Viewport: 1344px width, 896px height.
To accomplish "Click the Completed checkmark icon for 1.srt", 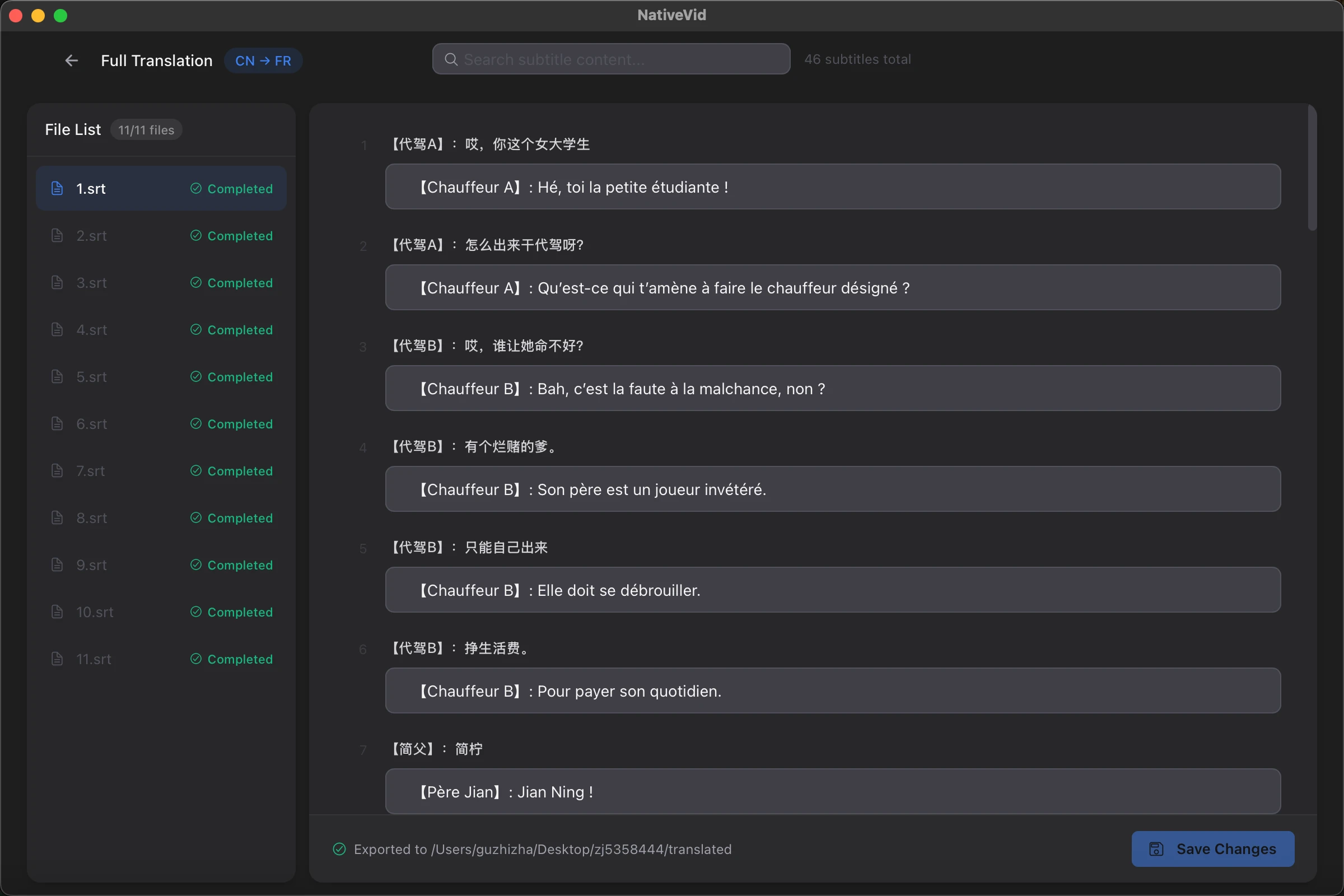I will [x=196, y=189].
